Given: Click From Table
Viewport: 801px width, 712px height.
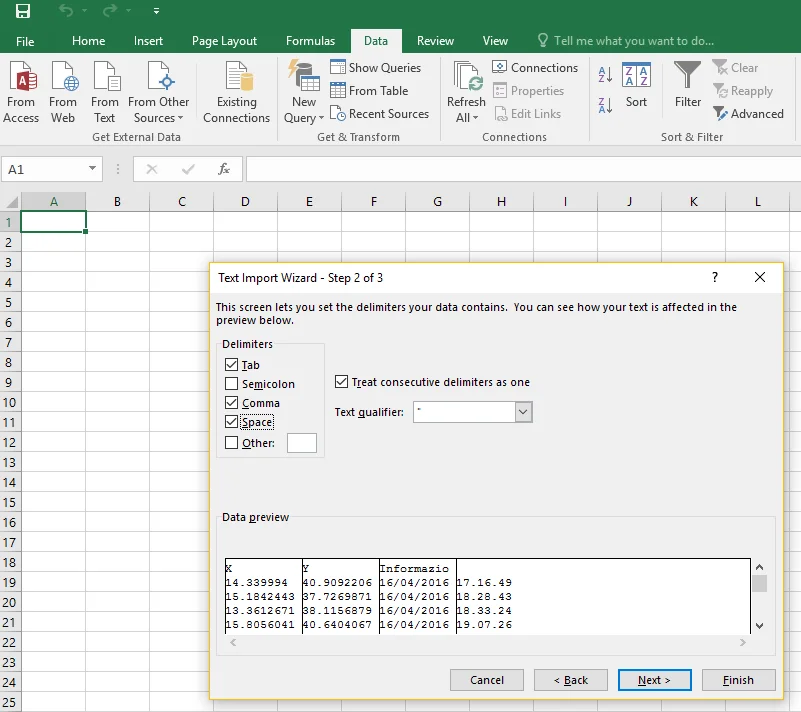Looking at the screenshot, I should click(369, 90).
